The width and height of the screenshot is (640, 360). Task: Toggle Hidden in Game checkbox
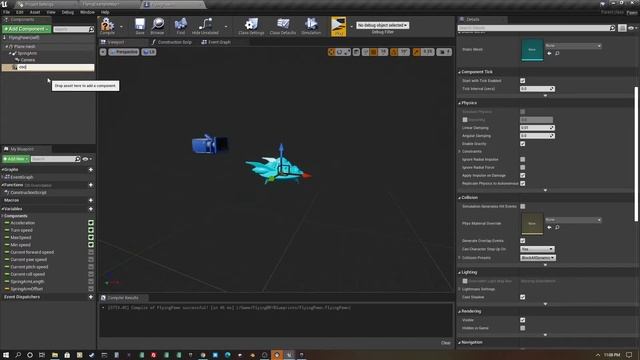click(x=522, y=328)
